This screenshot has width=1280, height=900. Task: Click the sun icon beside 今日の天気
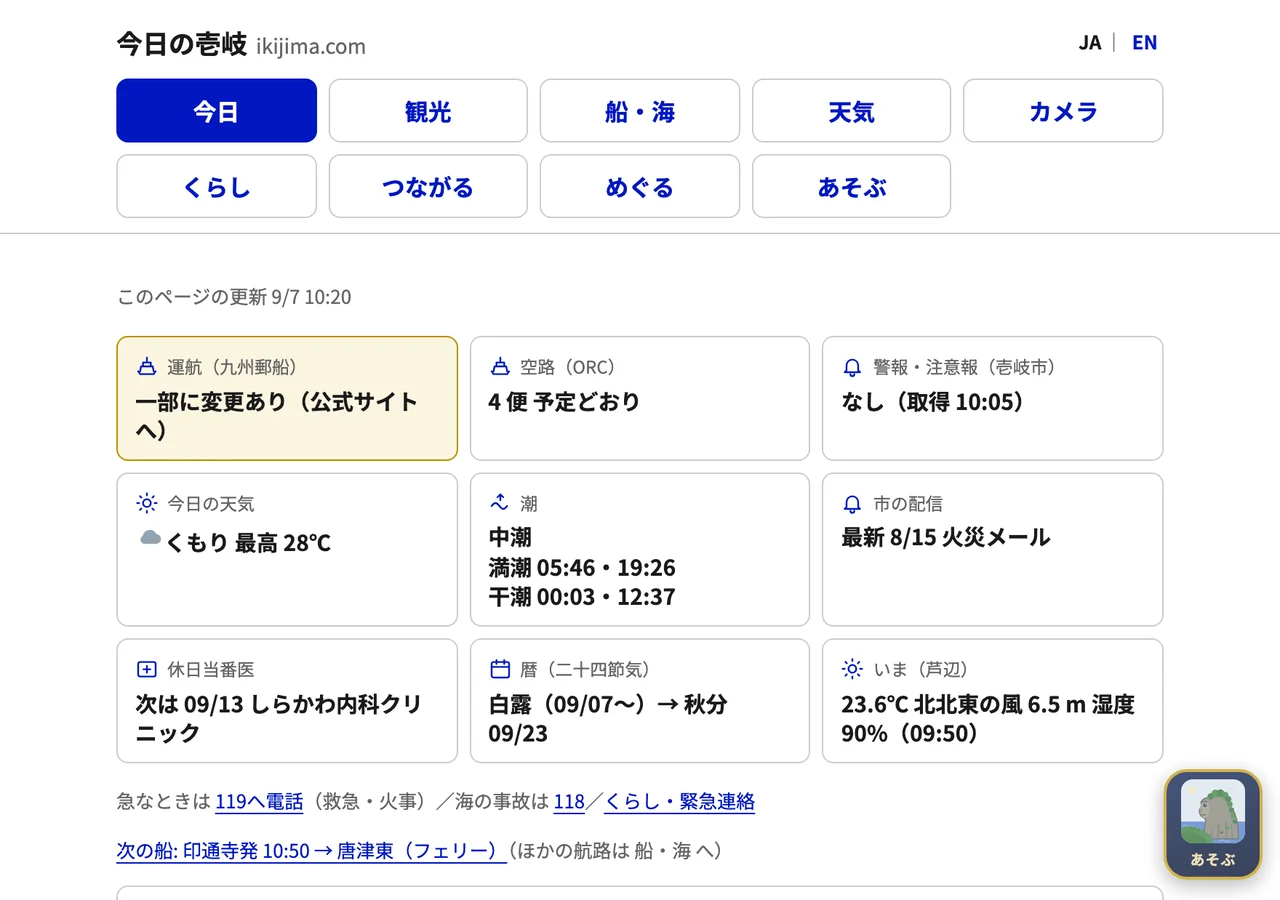[x=147, y=503]
